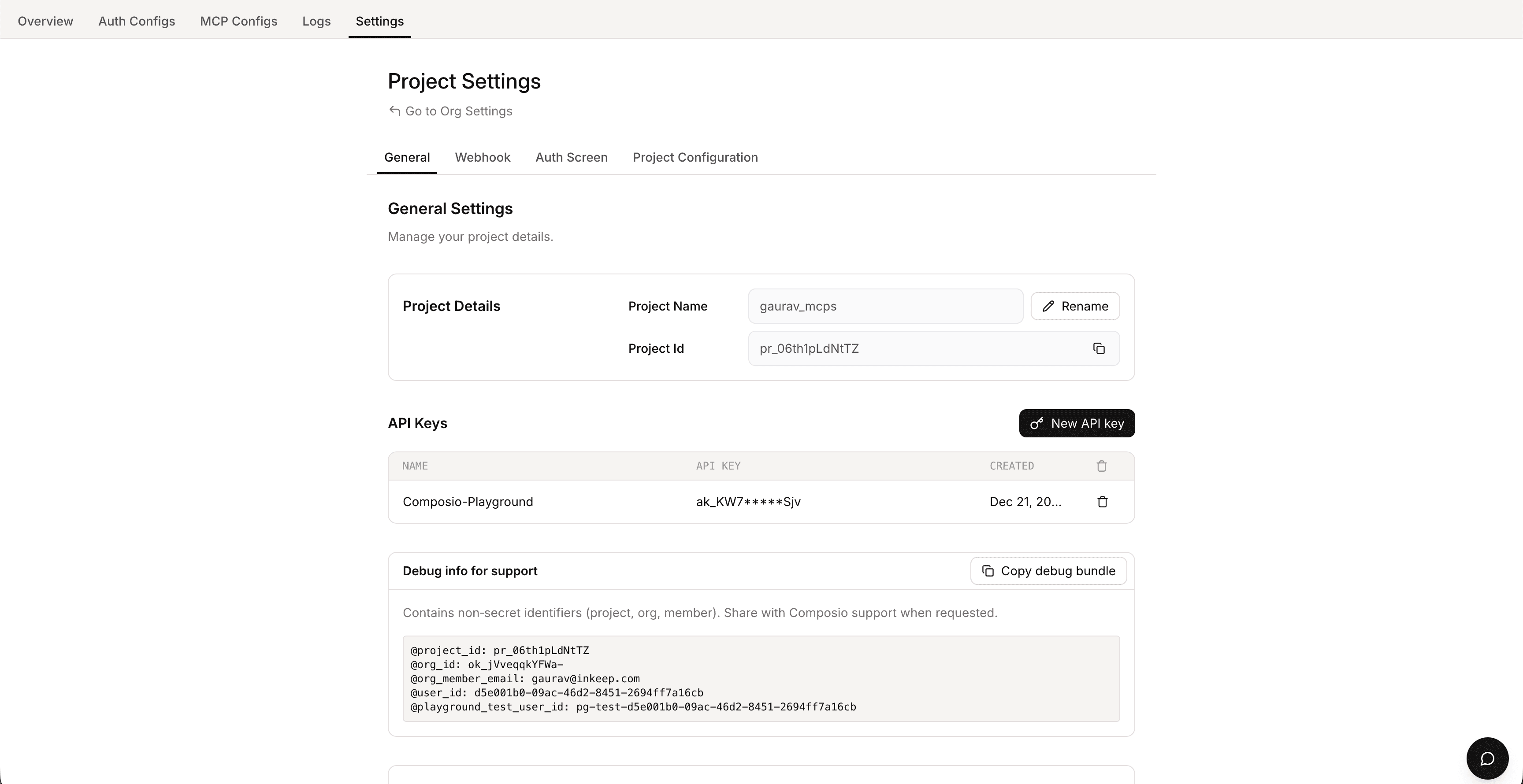
Task: Click the Rename button
Action: [1074, 305]
